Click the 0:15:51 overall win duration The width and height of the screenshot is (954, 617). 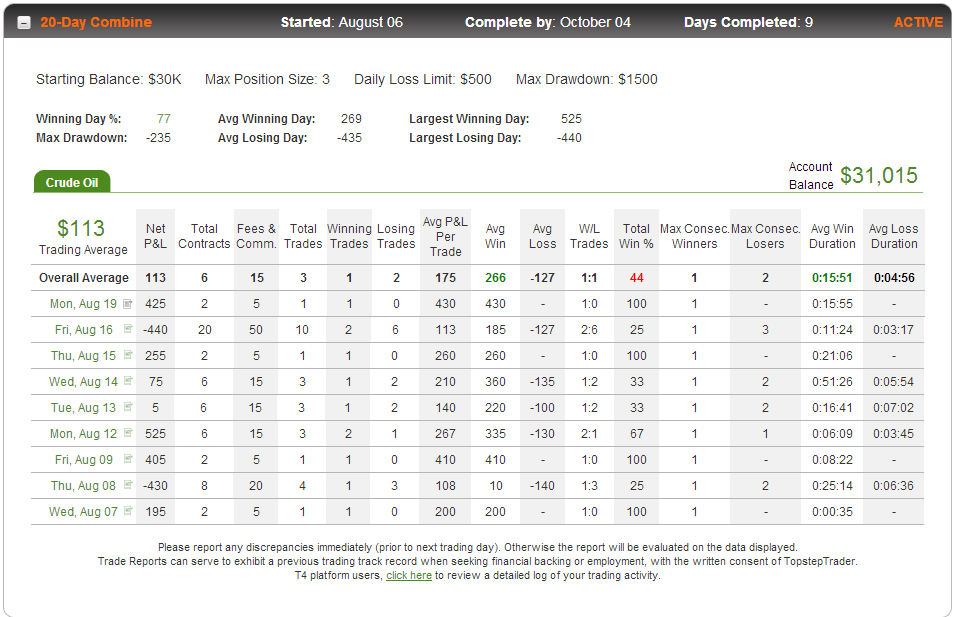[832, 278]
